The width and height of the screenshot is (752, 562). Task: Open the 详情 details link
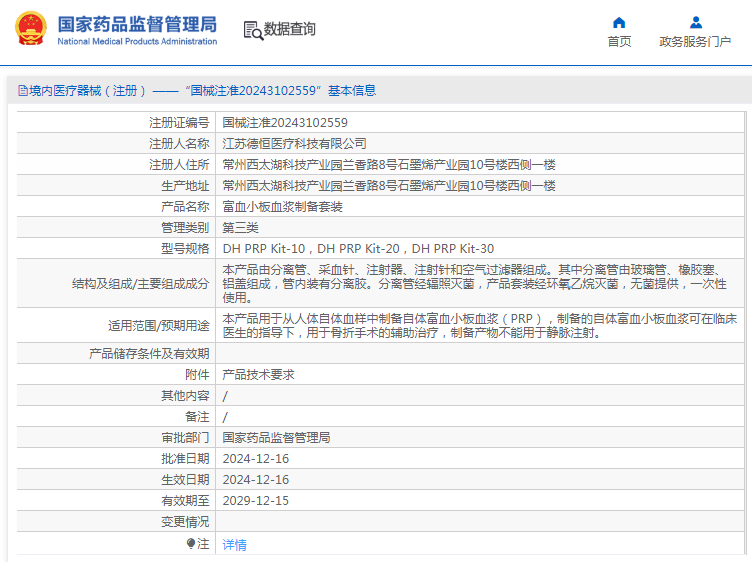(x=235, y=544)
